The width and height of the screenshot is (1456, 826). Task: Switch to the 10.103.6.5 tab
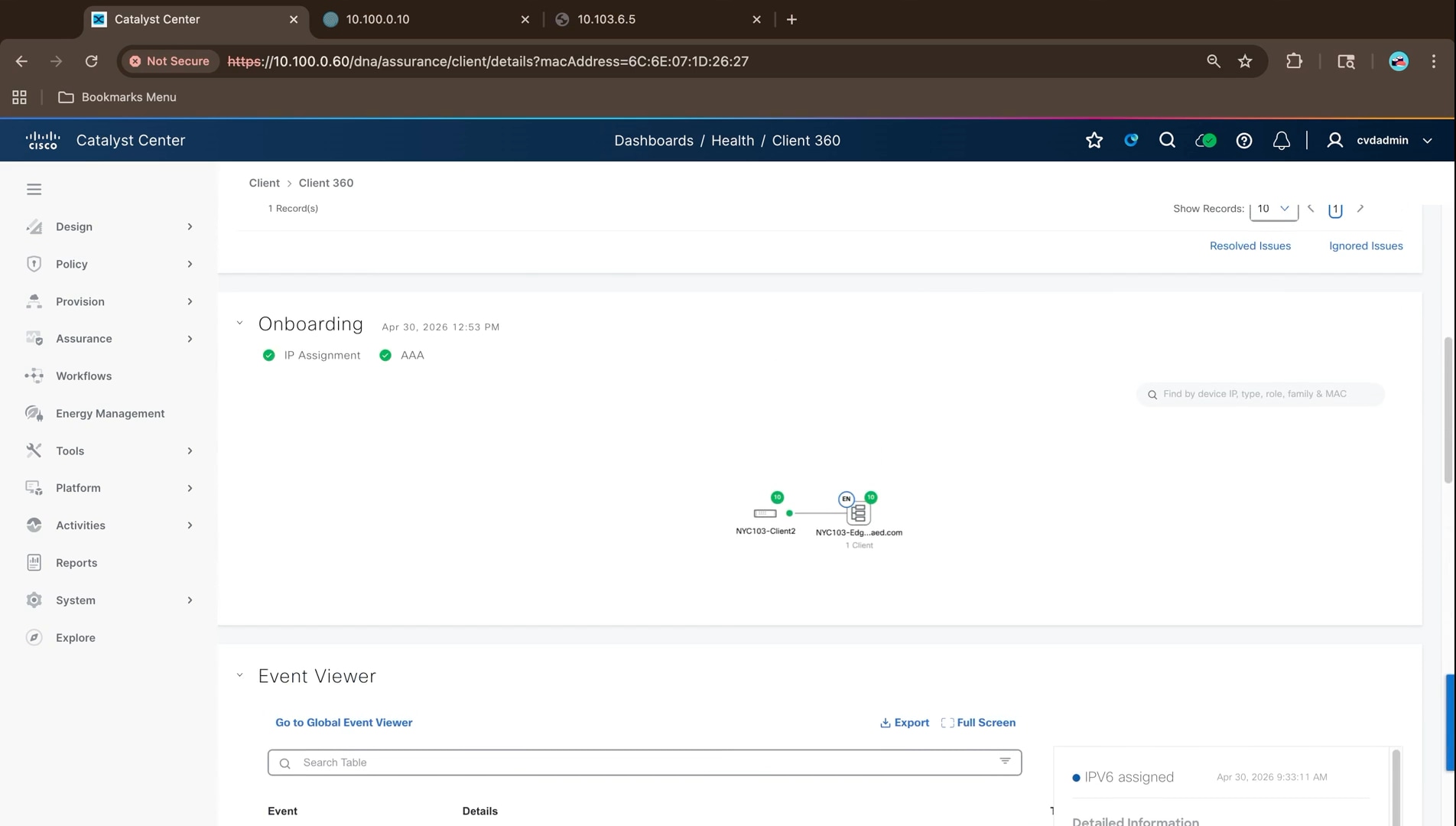pos(657,19)
